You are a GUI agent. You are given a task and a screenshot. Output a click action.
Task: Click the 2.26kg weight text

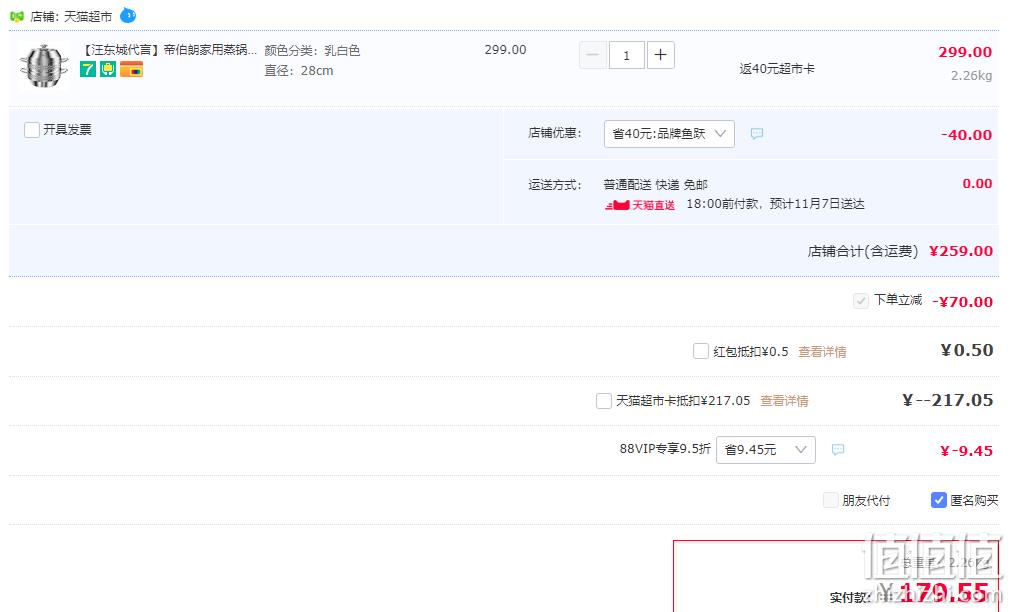point(971,76)
